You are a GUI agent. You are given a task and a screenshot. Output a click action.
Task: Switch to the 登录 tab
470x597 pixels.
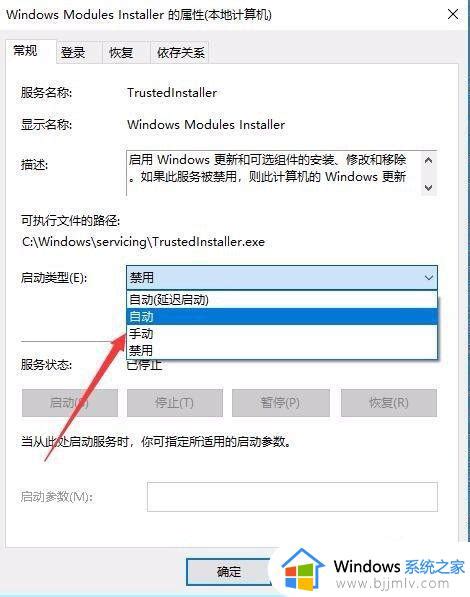point(73,52)
